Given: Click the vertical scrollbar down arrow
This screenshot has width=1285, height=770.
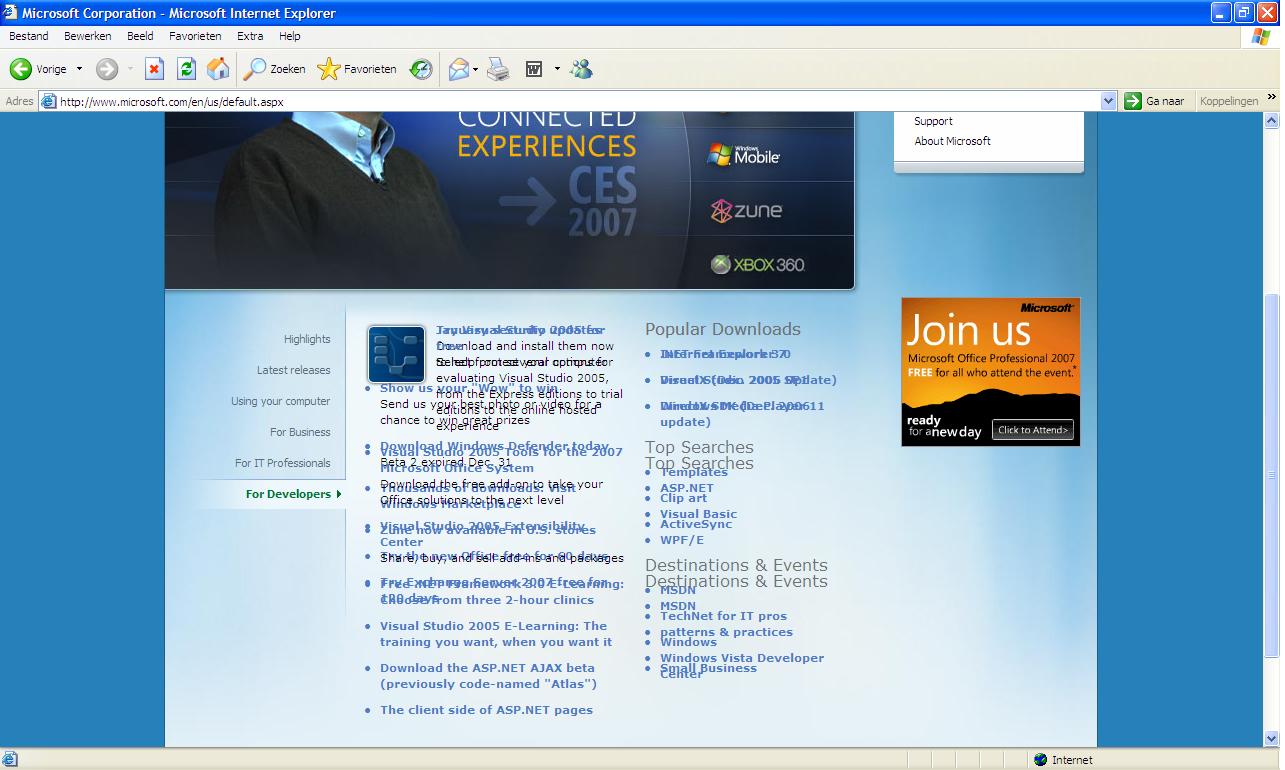Looking at the screenshot, I should tap(1272, 739).
